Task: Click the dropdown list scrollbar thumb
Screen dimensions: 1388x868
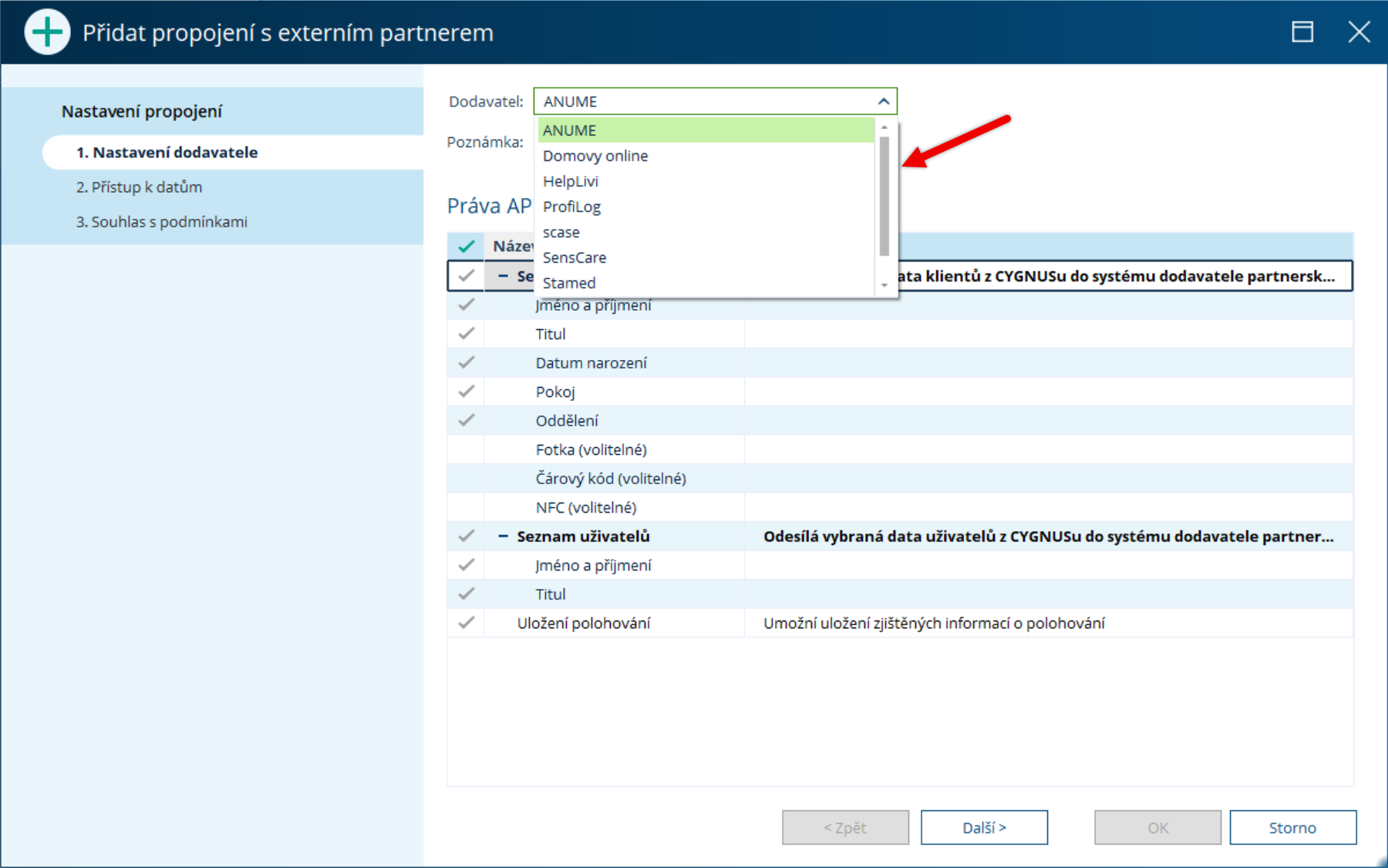Action: click(884, 196)
